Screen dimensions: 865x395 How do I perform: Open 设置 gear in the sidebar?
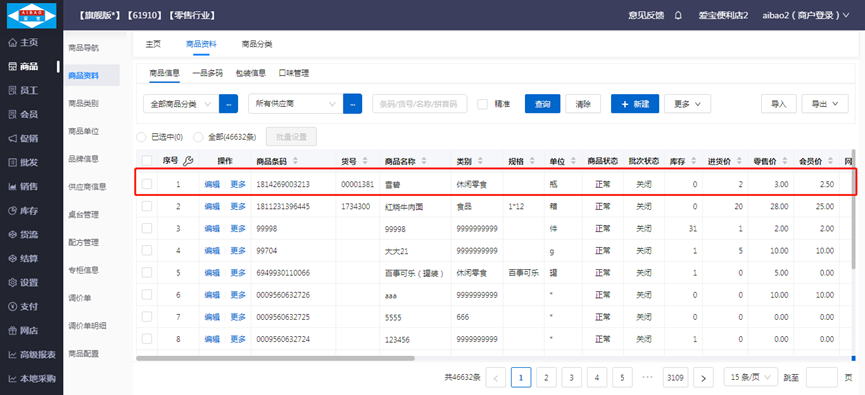23,282
